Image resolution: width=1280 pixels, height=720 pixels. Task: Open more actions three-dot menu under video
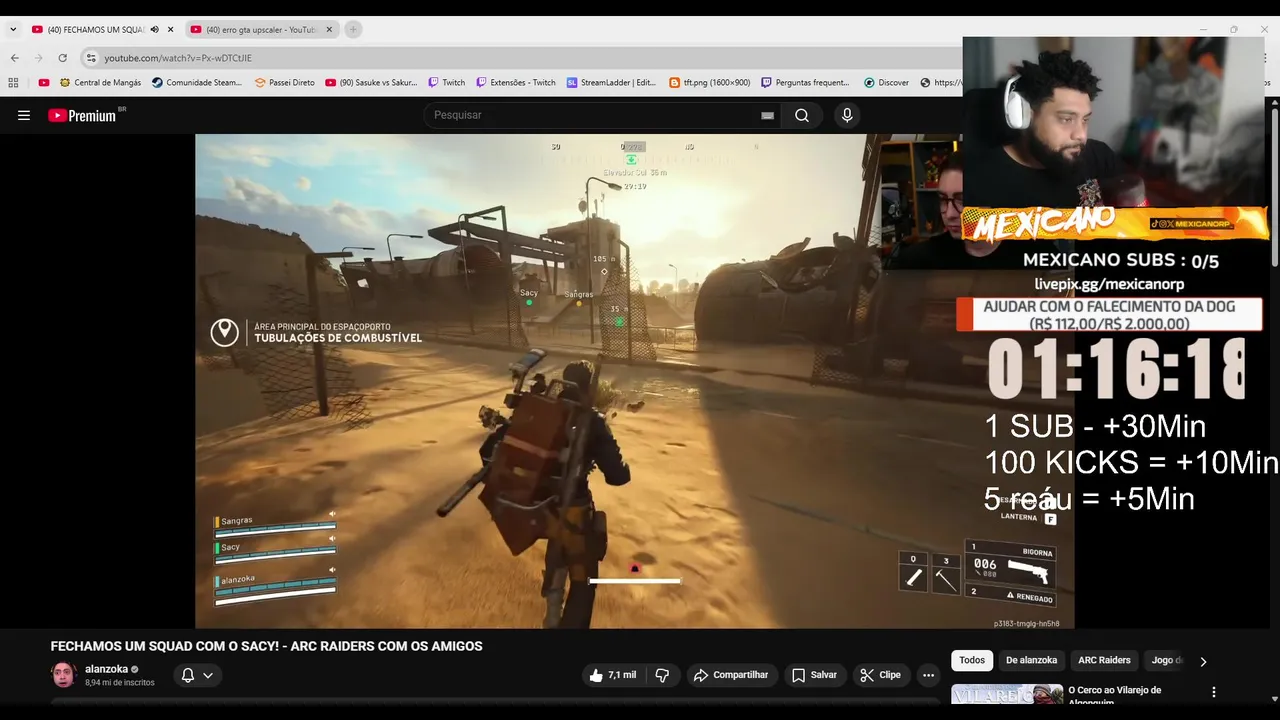click(x=928, y=675)
